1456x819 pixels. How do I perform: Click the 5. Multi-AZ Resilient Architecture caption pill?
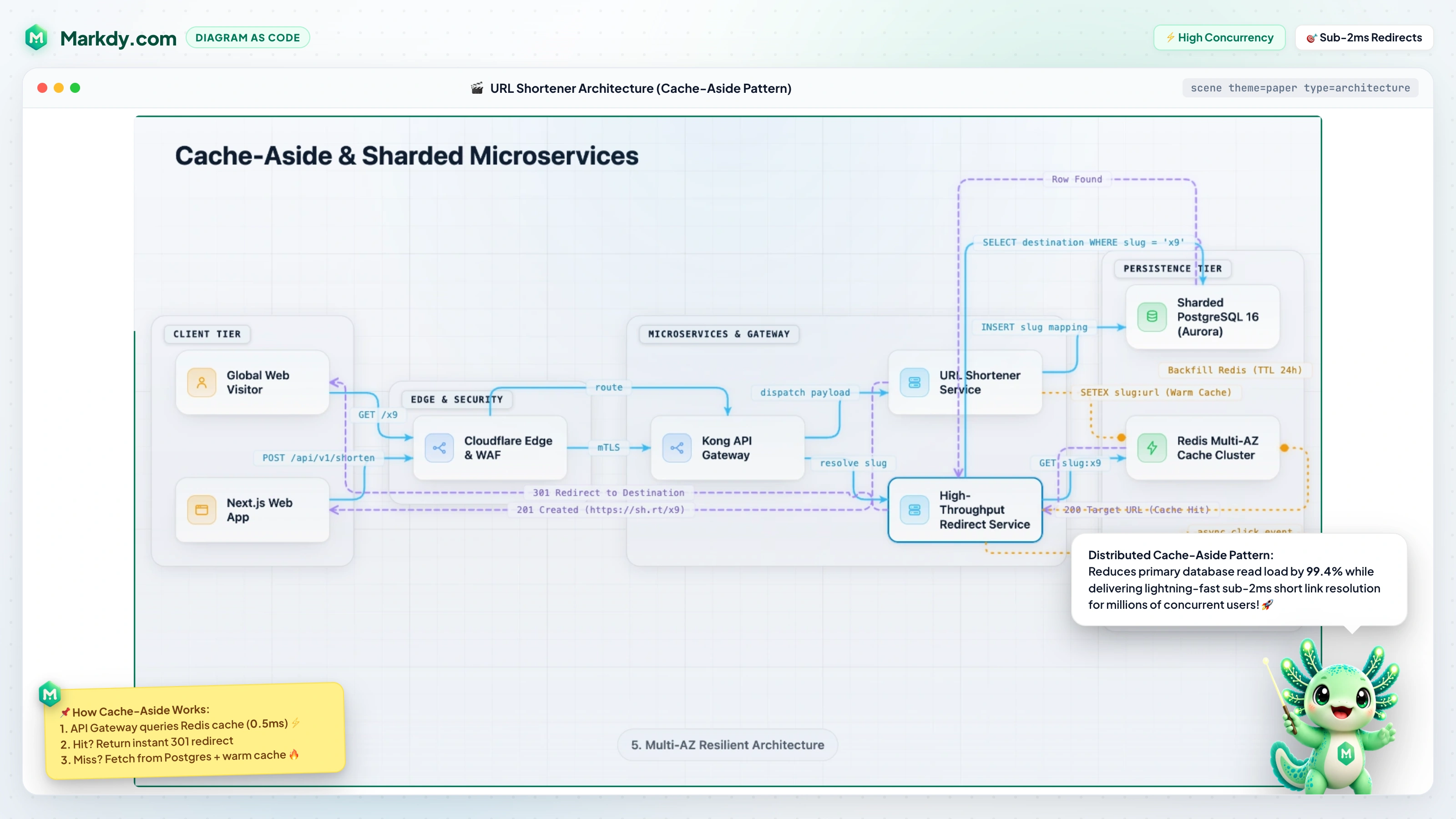728,745
